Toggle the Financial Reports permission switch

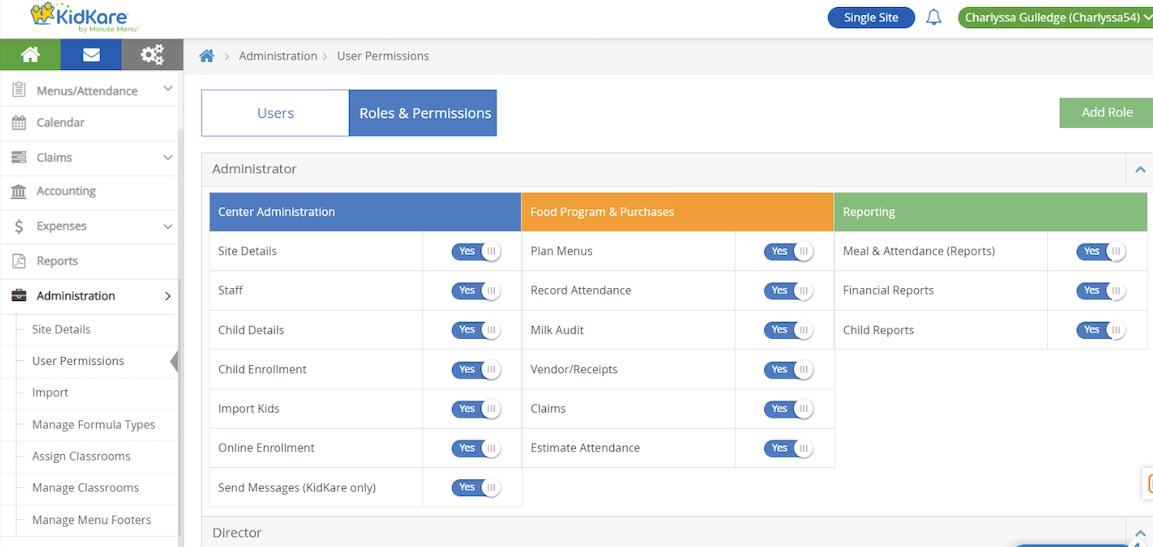click(x=1100, y=291)
